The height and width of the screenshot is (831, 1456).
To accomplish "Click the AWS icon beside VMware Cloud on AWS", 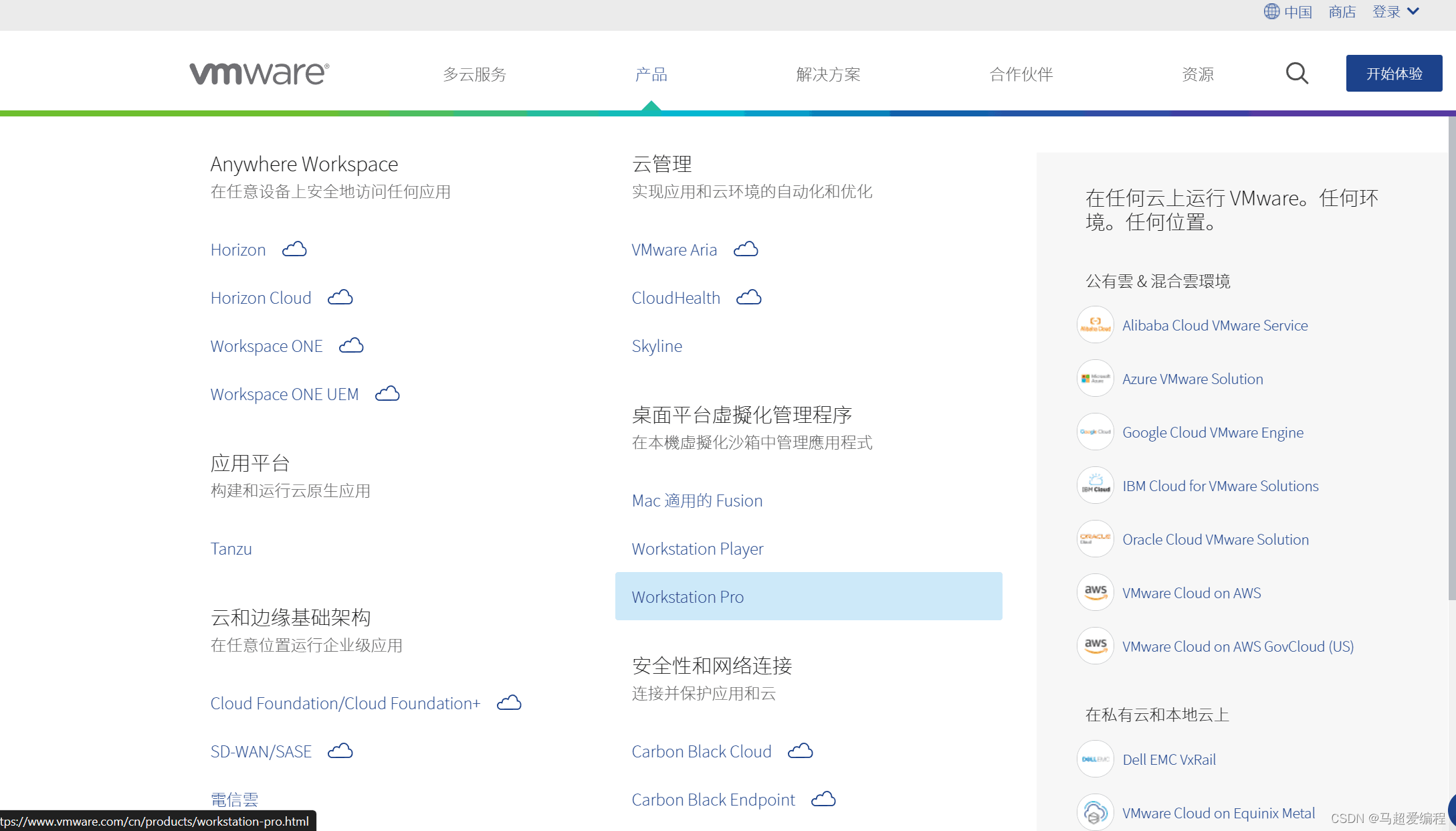I will 1095,592.
